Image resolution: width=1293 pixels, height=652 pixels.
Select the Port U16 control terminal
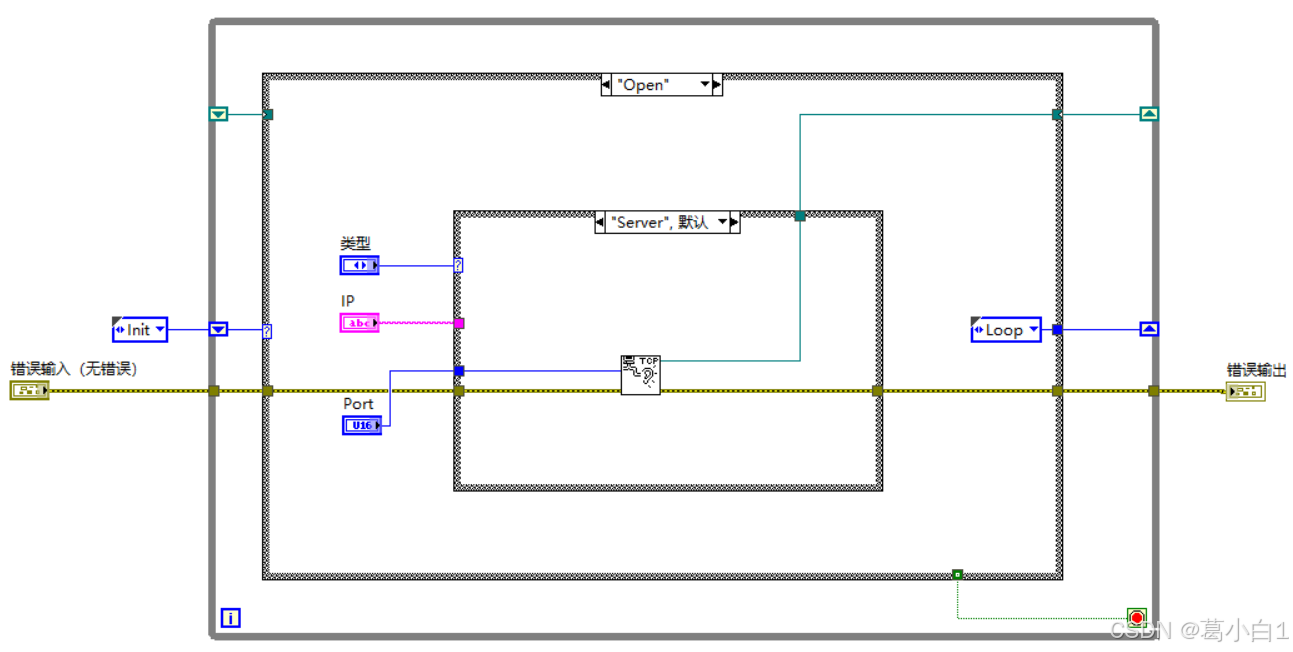tap(362, 426)
